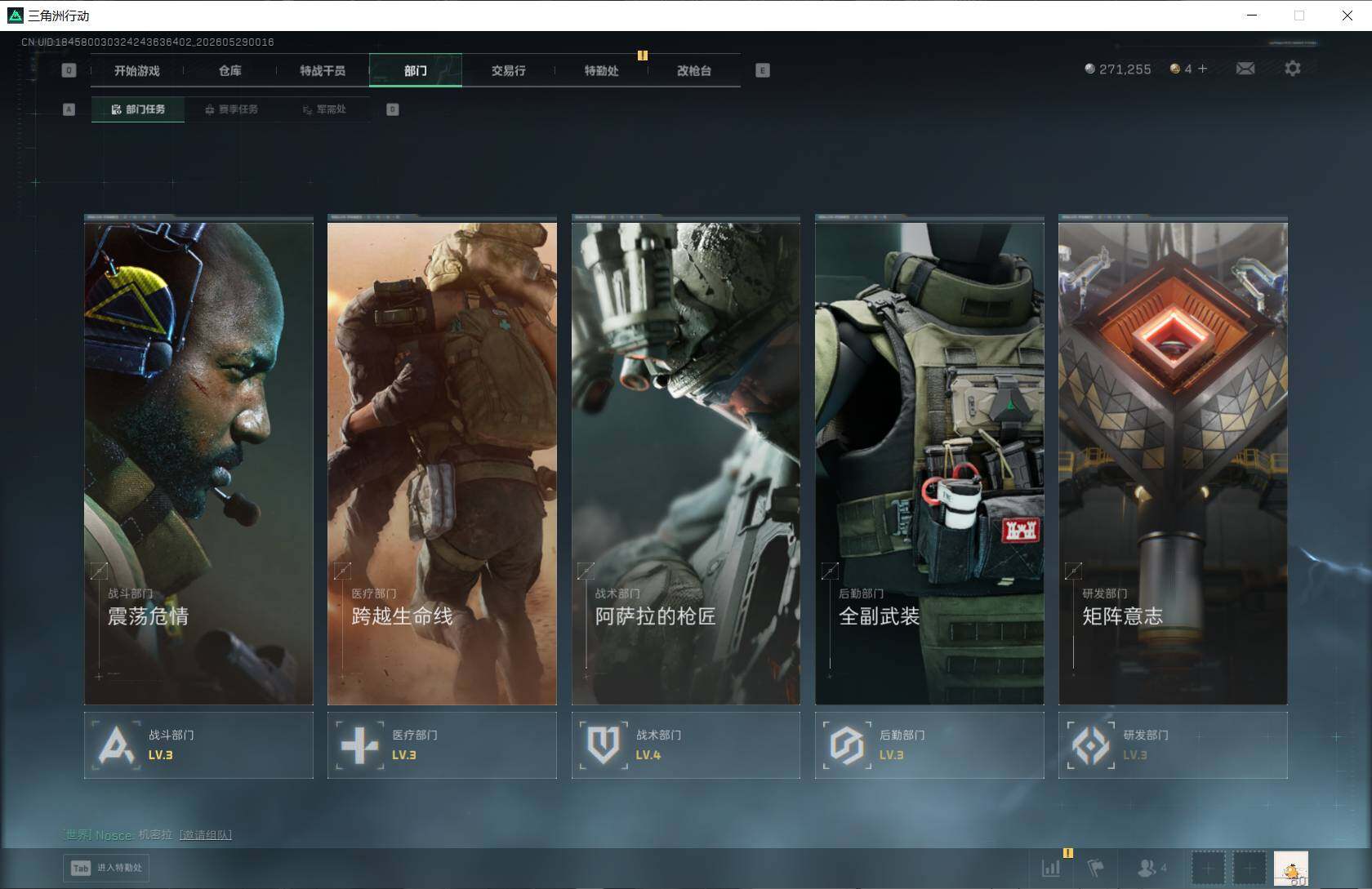Image resolution: width=1372 pixels, height=889 pixels.
Task: Click the first empty teammate slot
Action: (1209, 868)
